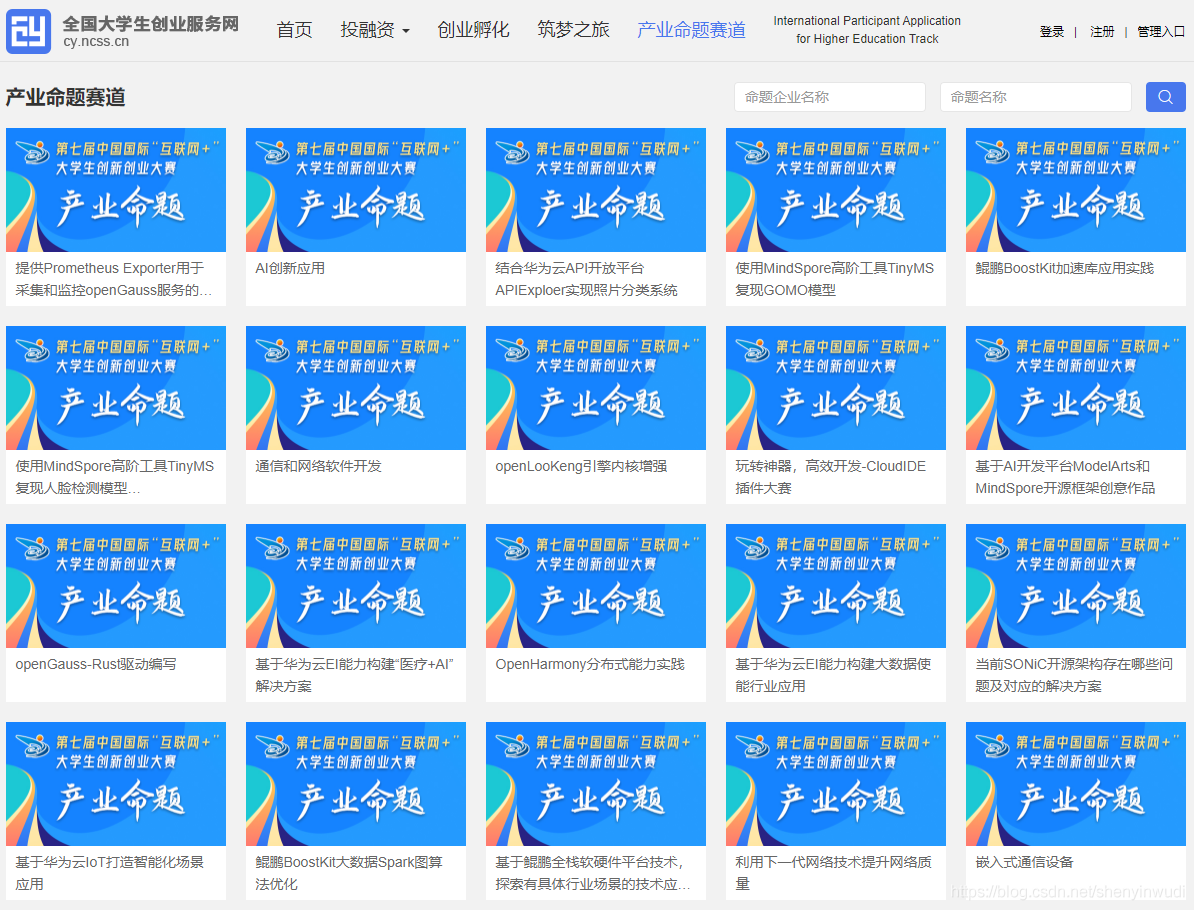Click the 注册 link
Image resolution: width=1194 pixels, height=910 pixels.
1102,31
